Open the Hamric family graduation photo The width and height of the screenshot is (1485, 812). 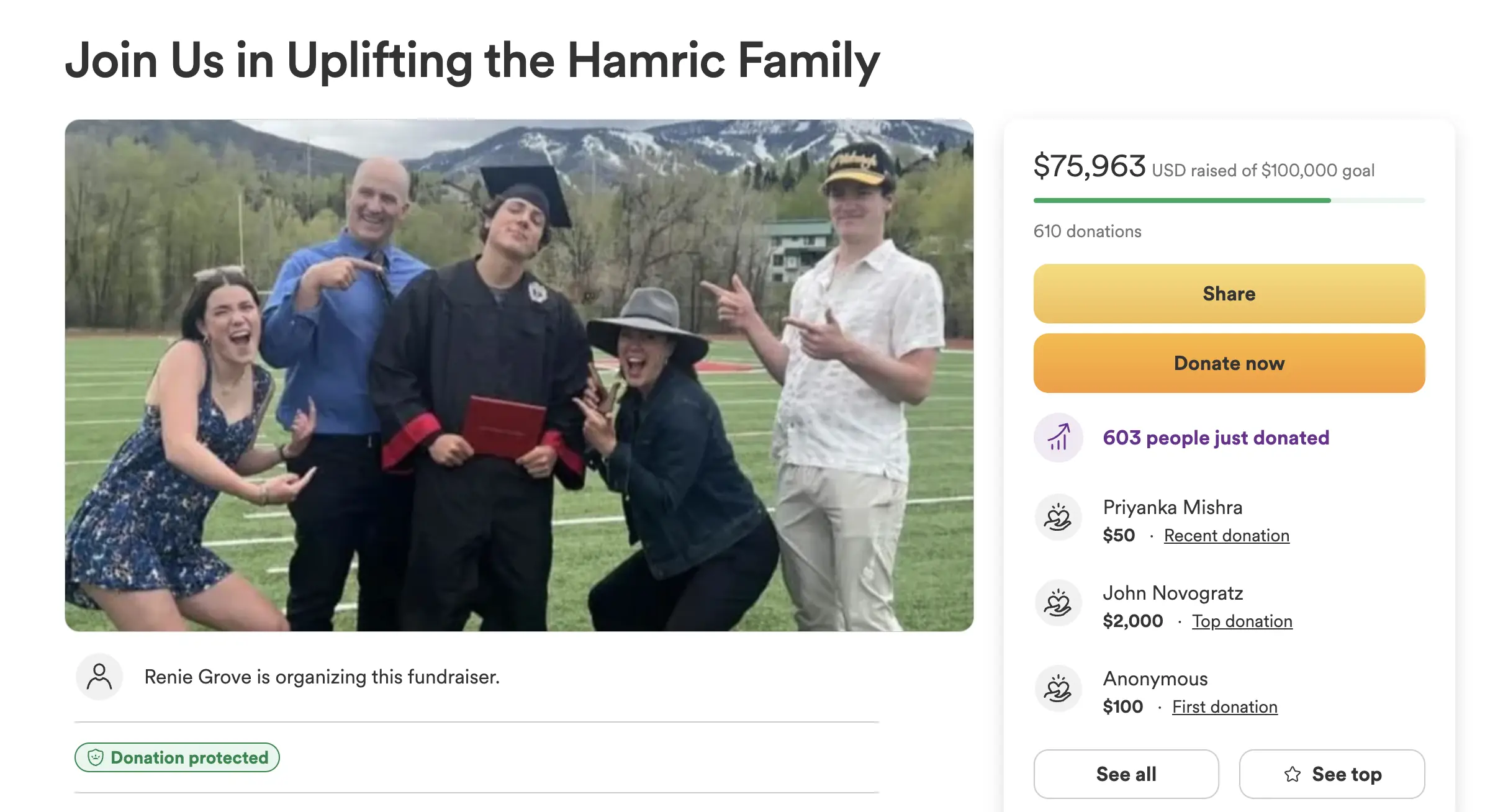[x=519, y=376]
